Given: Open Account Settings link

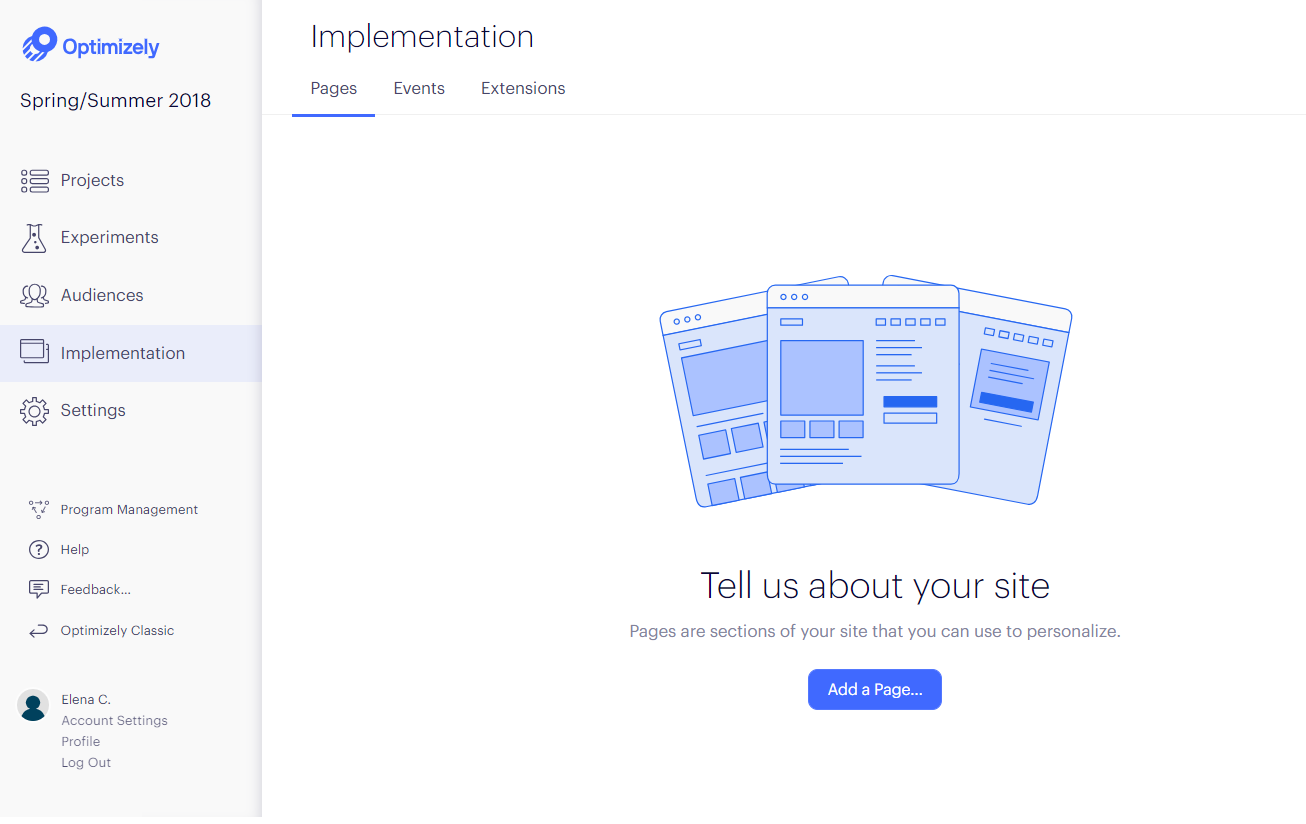Looking at the screenshot, I should click(x=115, y=721).
